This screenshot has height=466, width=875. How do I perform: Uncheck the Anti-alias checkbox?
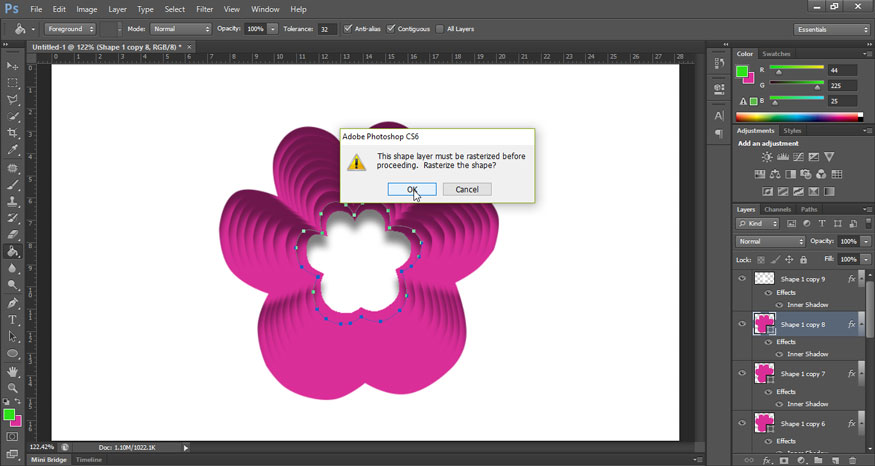[x=348, y=29]
